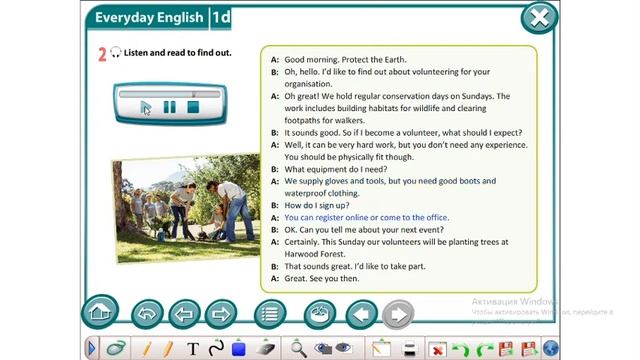The image size is (640, 360).
Task: Click the volunteers planting photo
Action: tap(186, 208)
